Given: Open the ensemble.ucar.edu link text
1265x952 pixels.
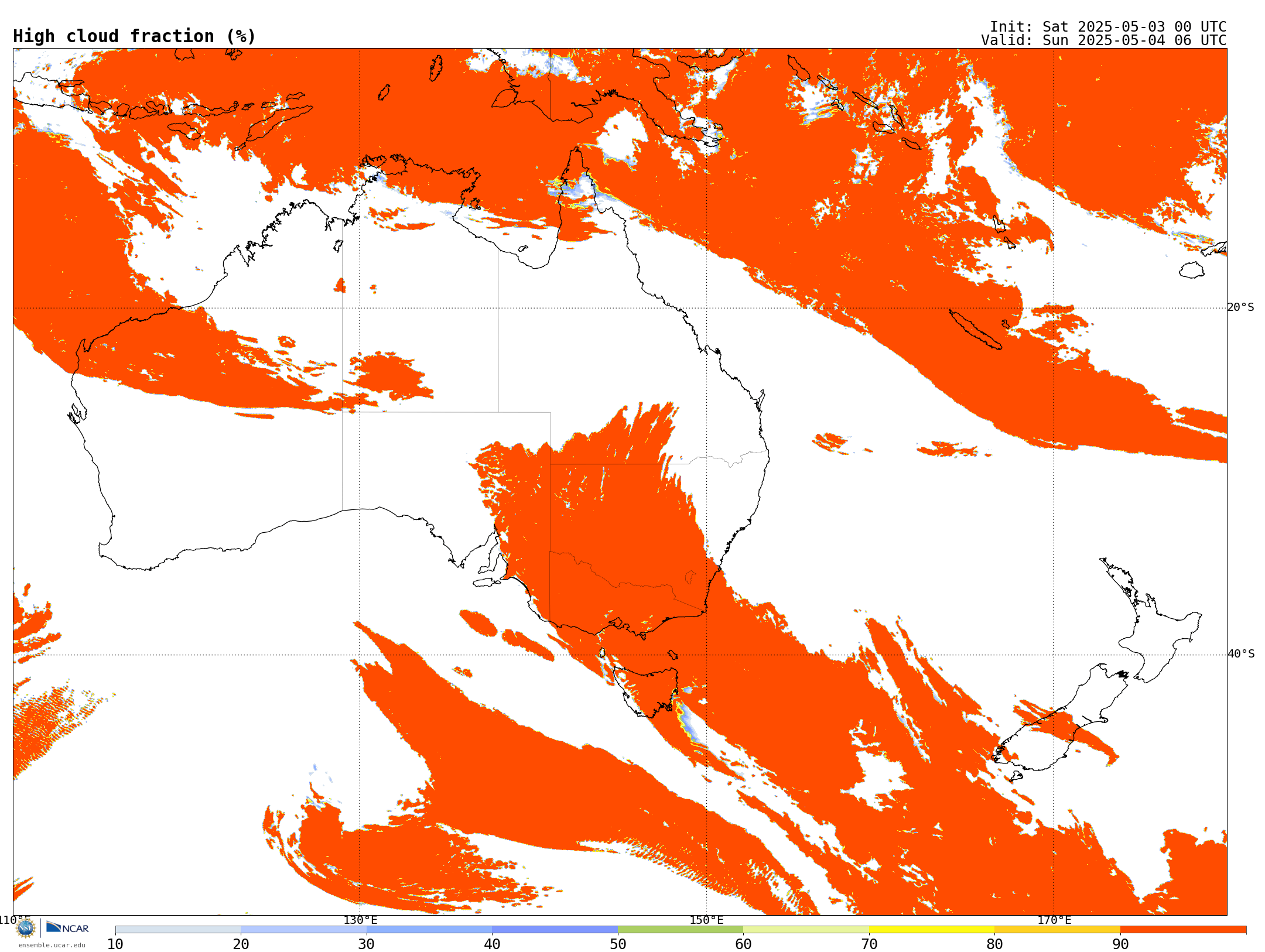Looking at the screenshot, I should tap(52, 945).
